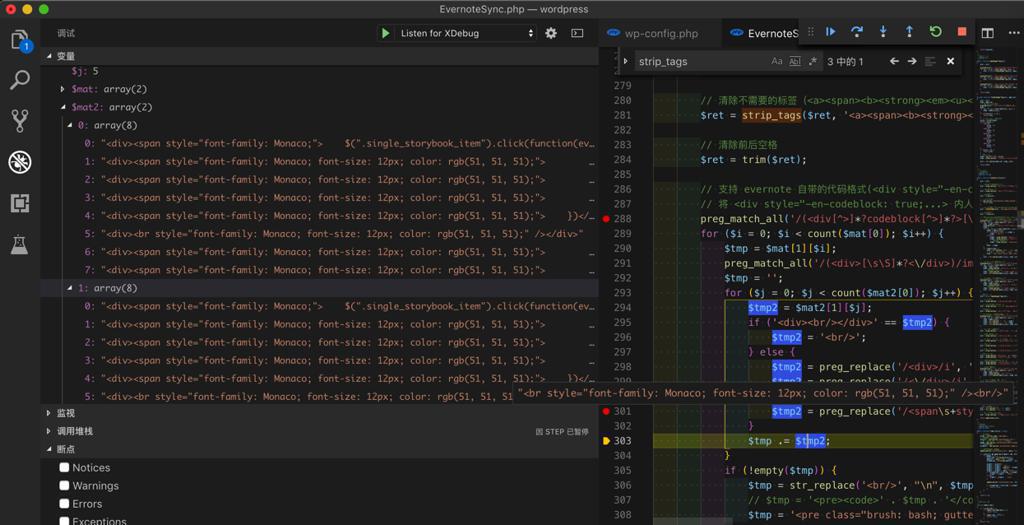
Task: Enable the Warnings breakpoint checkbox
Action: coord(64,485)
